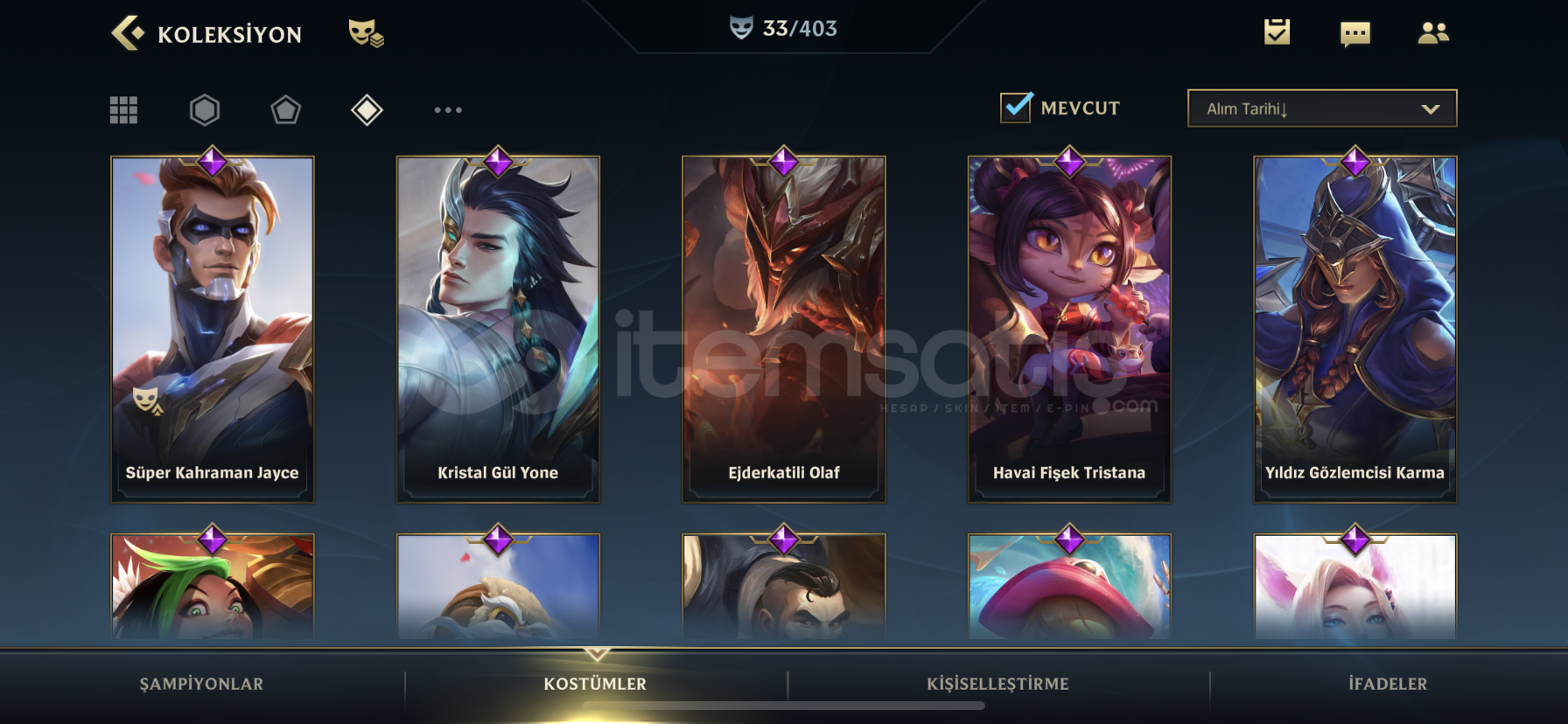Filter skins by pentagon rarity icon
This screenshot has width=1568, height=724.
click(285, 110)
